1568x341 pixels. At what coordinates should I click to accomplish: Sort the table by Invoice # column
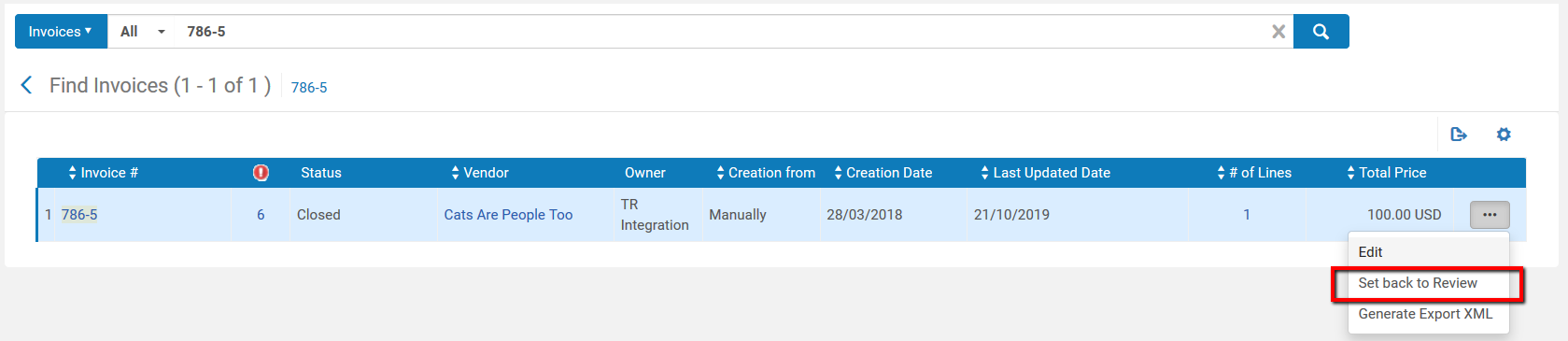pos(103,173)
